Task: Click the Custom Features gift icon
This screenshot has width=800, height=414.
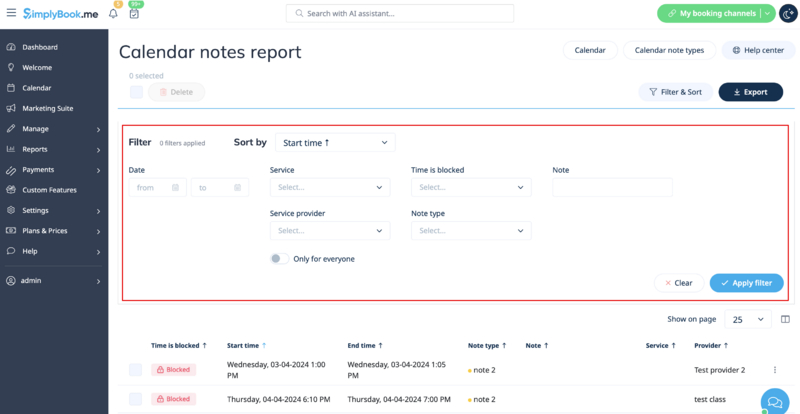Action: (x=11, y=190)
